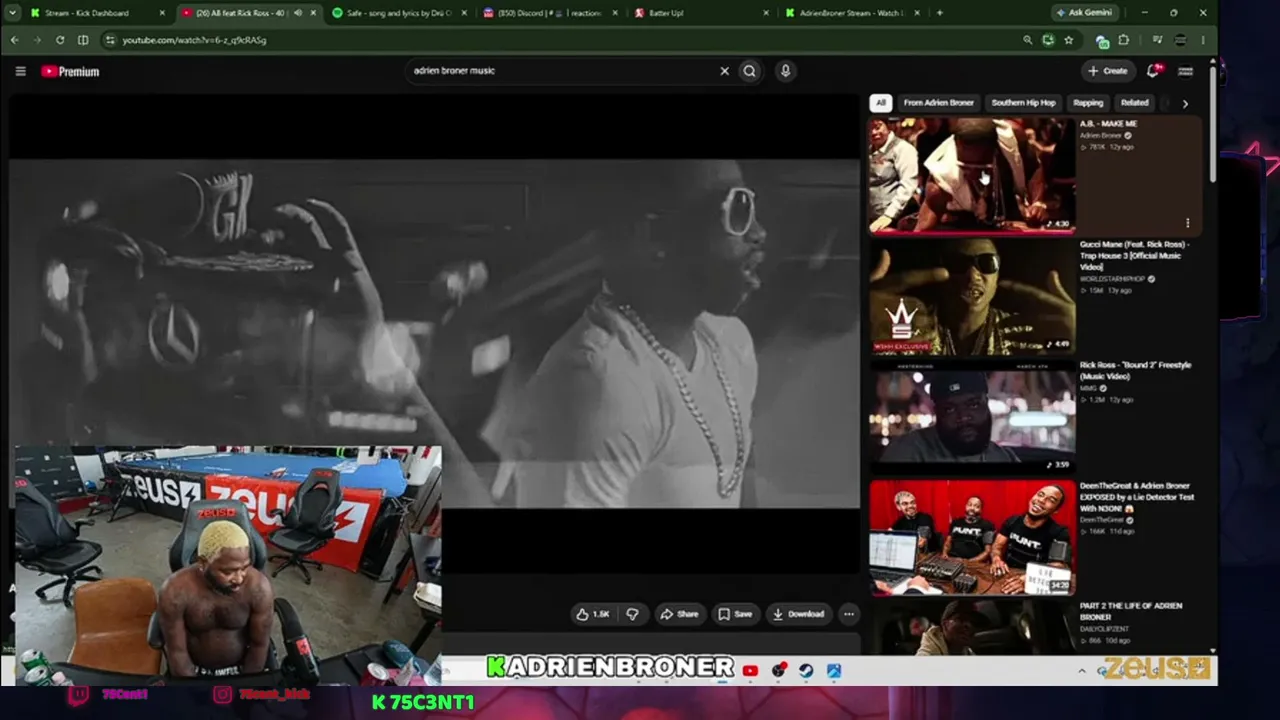1280x720 pixels.
Task: Filter by From Adrien Broner chip
Action: pos(938,102)
